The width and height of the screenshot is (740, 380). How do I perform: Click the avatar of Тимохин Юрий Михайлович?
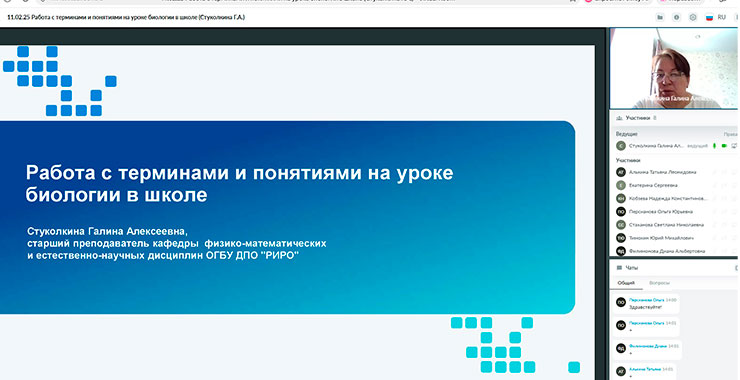point(621,238)
